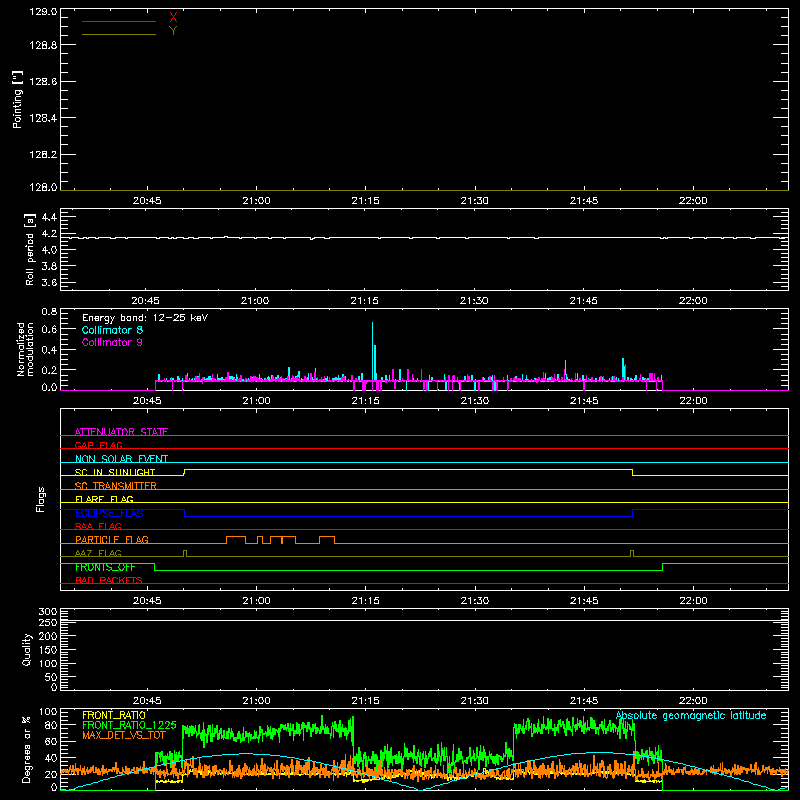Click the SC_TRANSMITTER flag label
This screenshot has height=800, width=800.
[116, 486]
